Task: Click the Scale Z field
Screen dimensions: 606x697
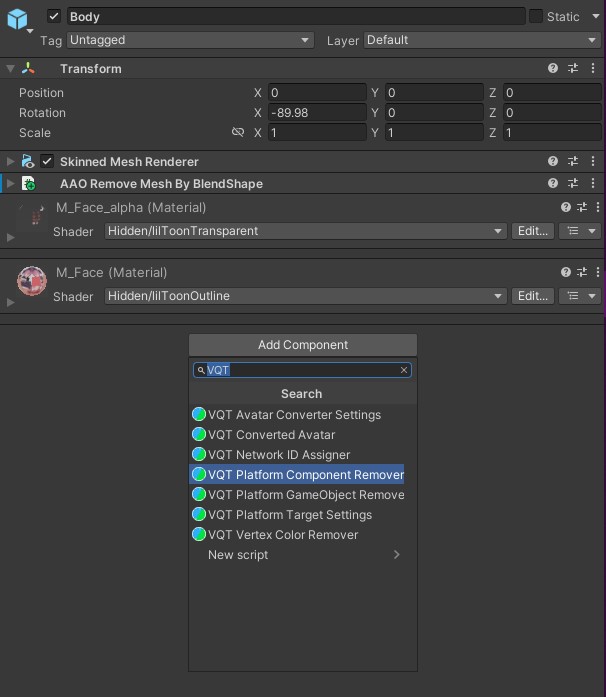Action: (552, 132)
